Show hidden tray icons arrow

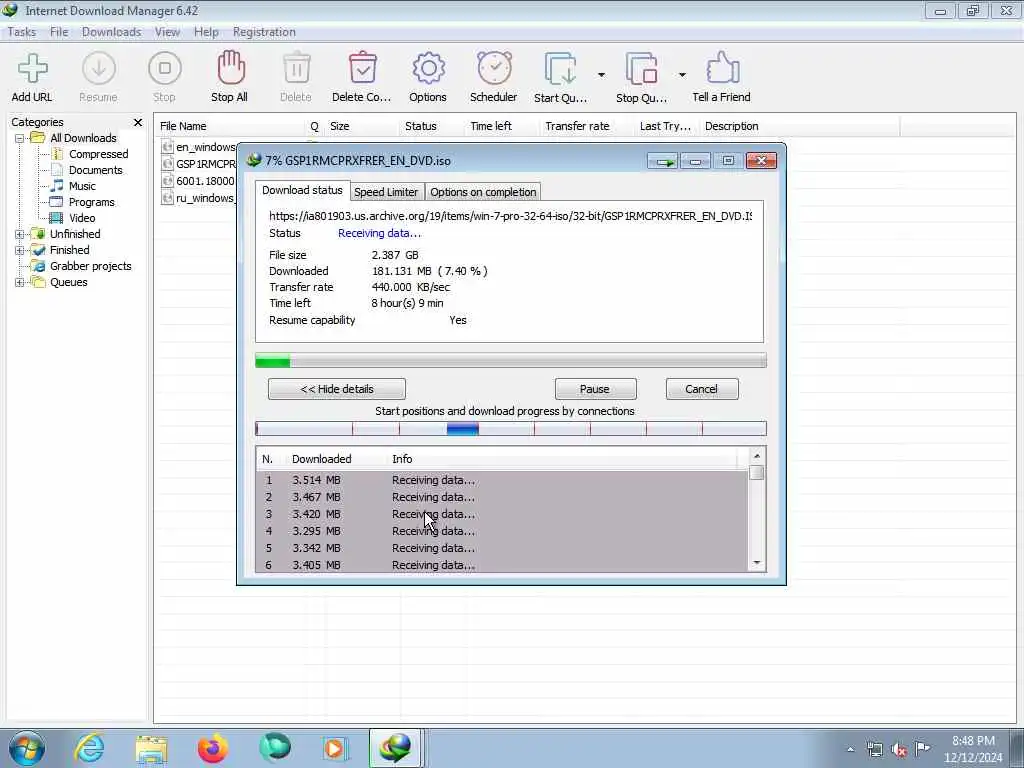[x=850, y=750]
